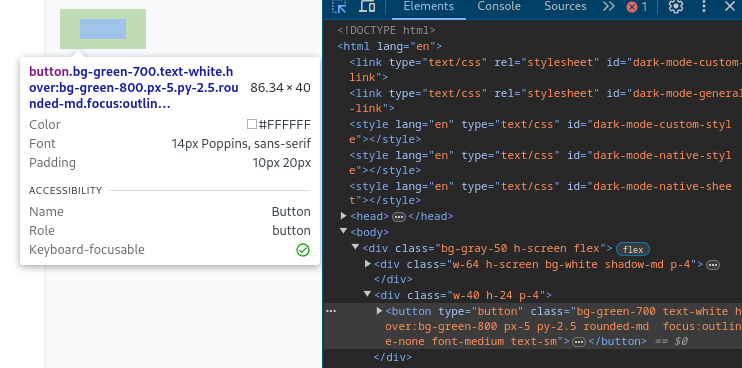742x368 pixels.
Task: Select the html lang="en" element line
Action: (389, 46)
